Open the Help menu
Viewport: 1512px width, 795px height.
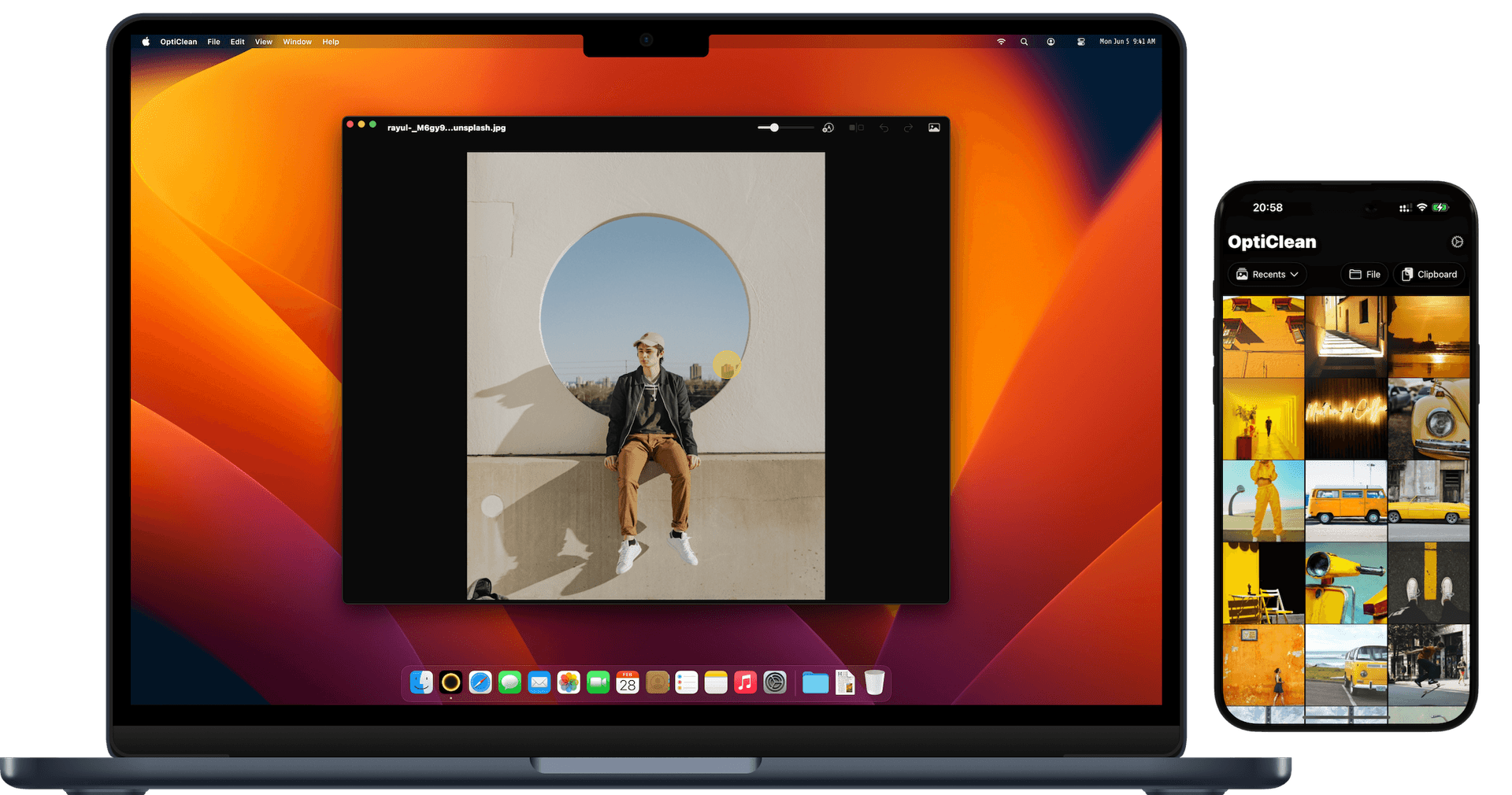tap(331, 42)
